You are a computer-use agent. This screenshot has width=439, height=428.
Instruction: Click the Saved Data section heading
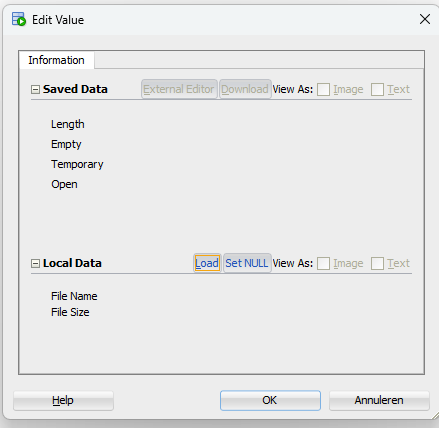pos(75,89)
